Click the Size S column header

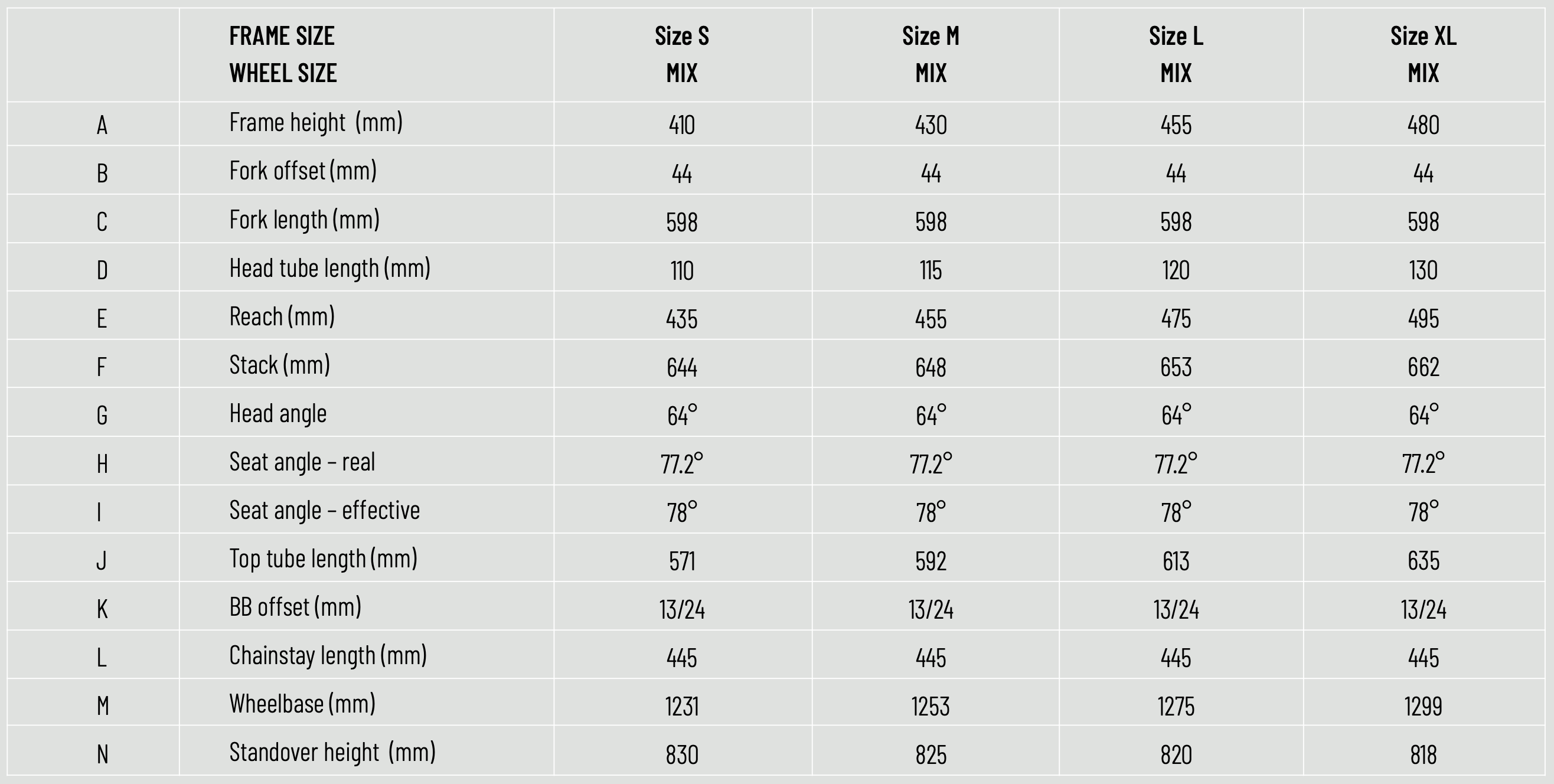682,36
